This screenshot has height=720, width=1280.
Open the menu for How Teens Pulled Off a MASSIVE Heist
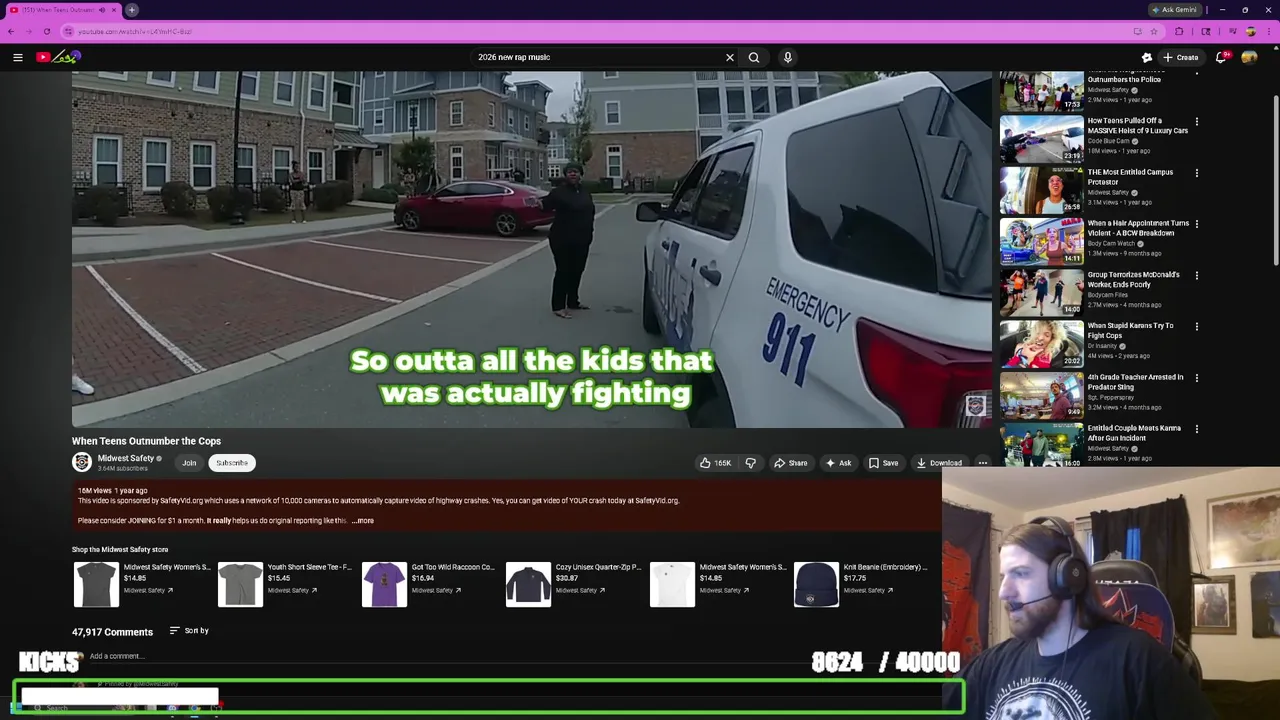[1196, 122]
